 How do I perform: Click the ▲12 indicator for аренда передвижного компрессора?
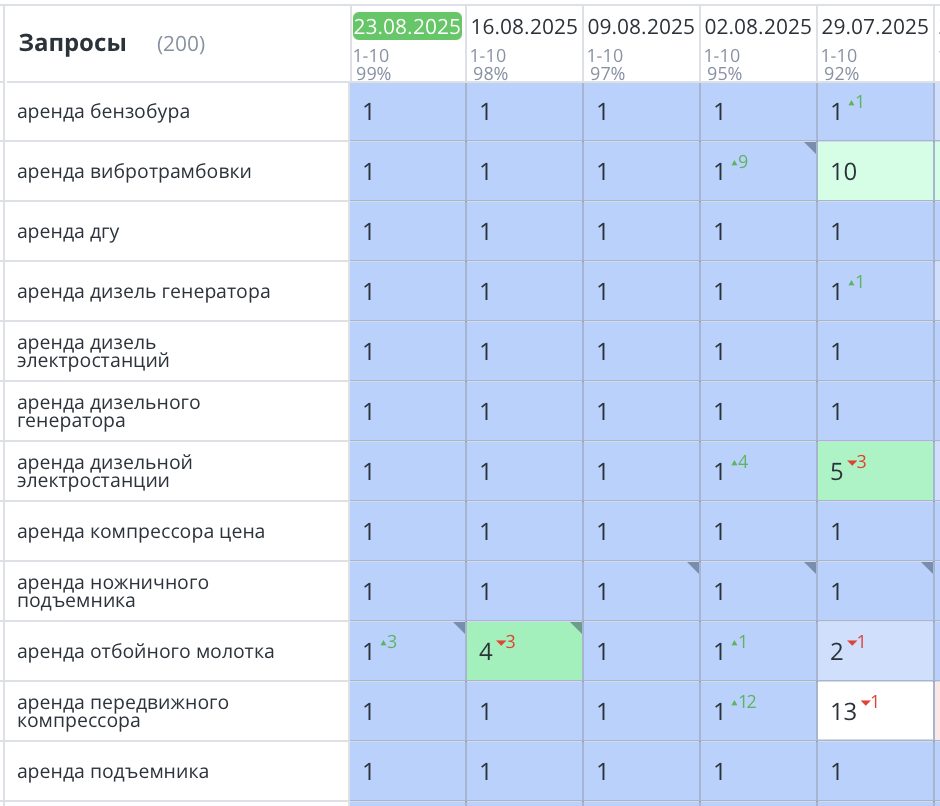[x=743, y=704]
